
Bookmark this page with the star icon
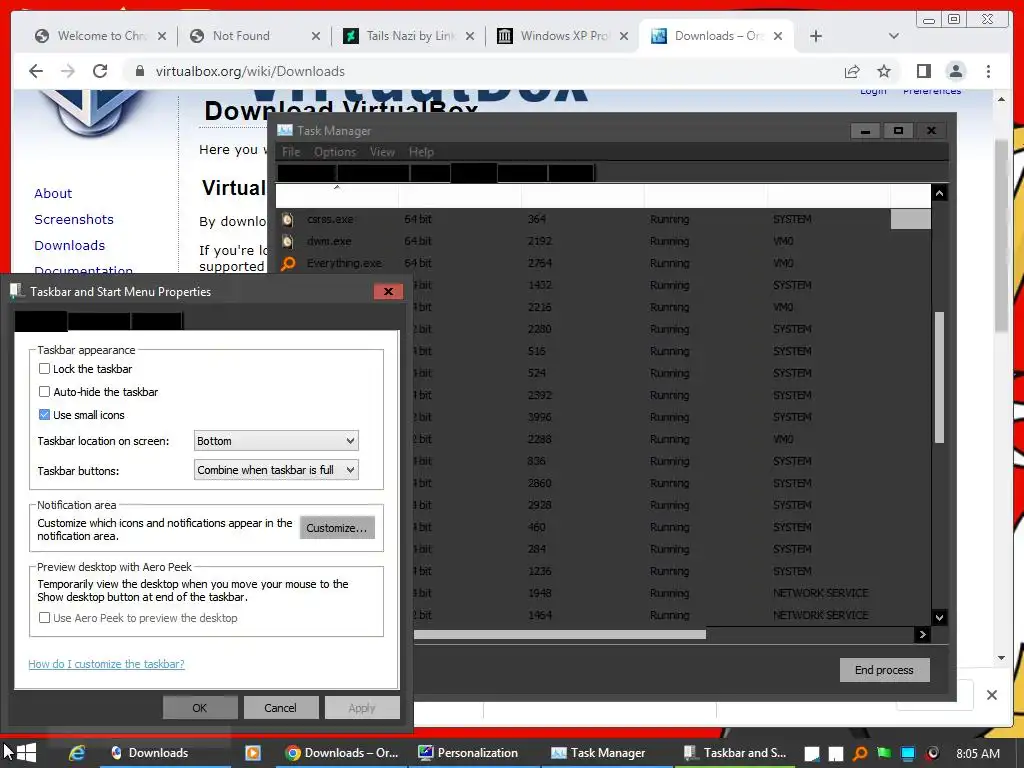coord(884,71)
